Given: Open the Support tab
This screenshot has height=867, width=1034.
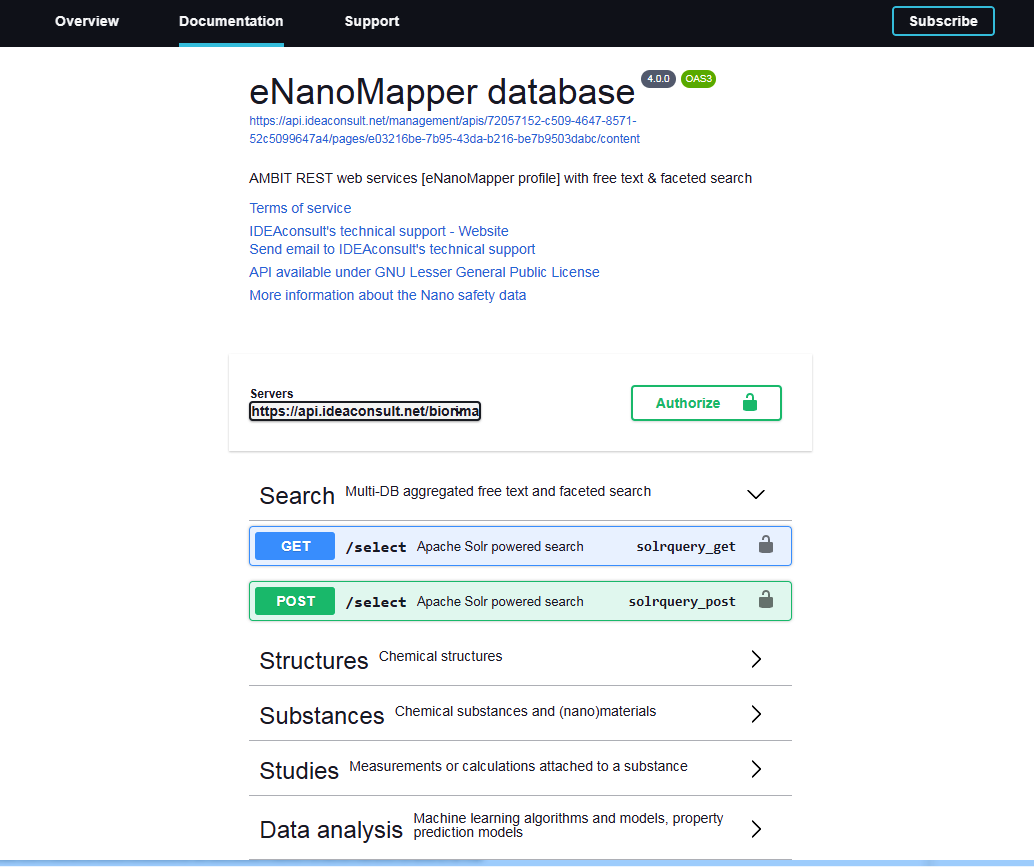Looking at the screenshot, I should [372, 21].
